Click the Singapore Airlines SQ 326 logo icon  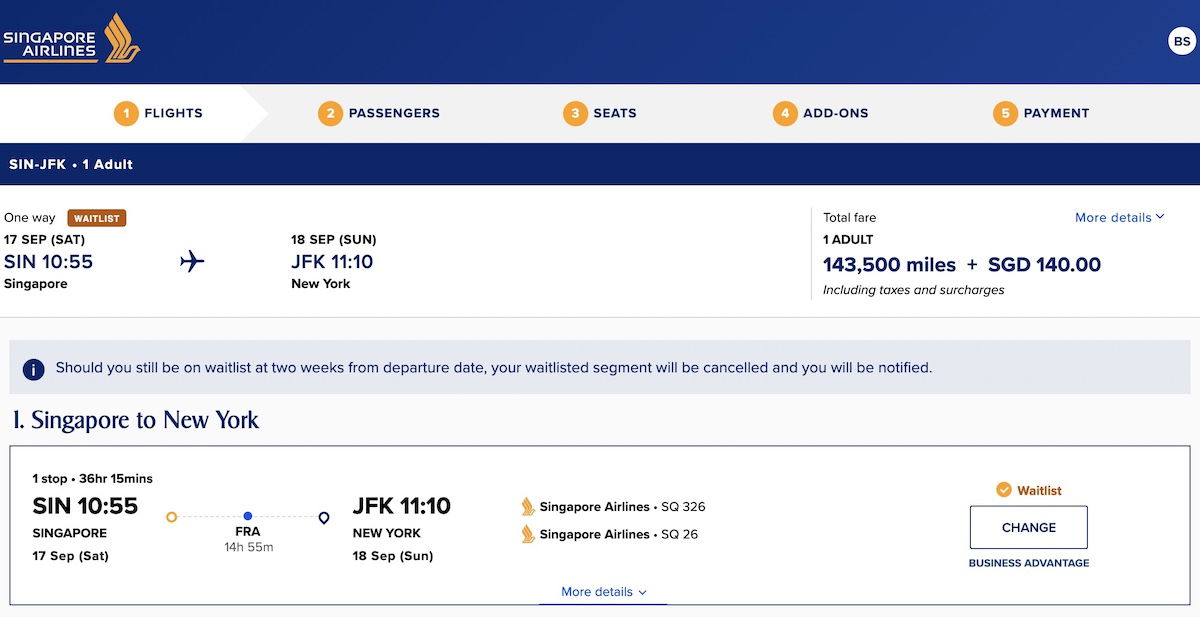point(528,507)
